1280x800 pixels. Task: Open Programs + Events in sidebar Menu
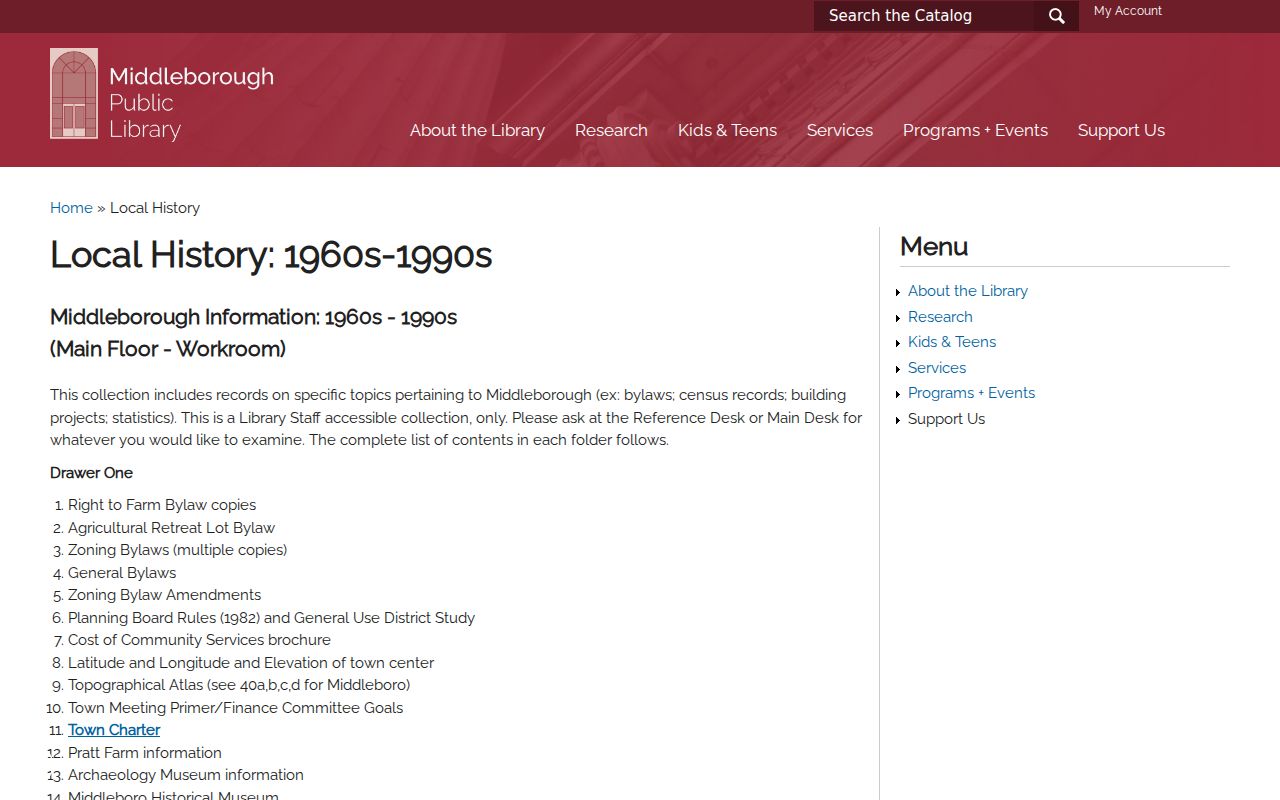(971, 393)
